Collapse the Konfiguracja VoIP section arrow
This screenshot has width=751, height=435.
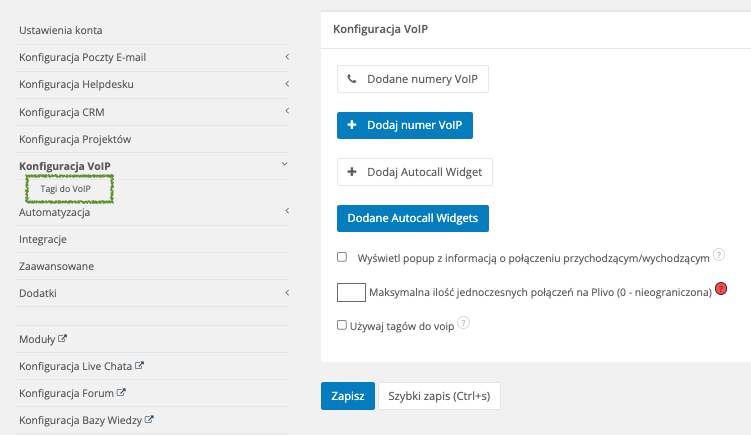(285, 164)
